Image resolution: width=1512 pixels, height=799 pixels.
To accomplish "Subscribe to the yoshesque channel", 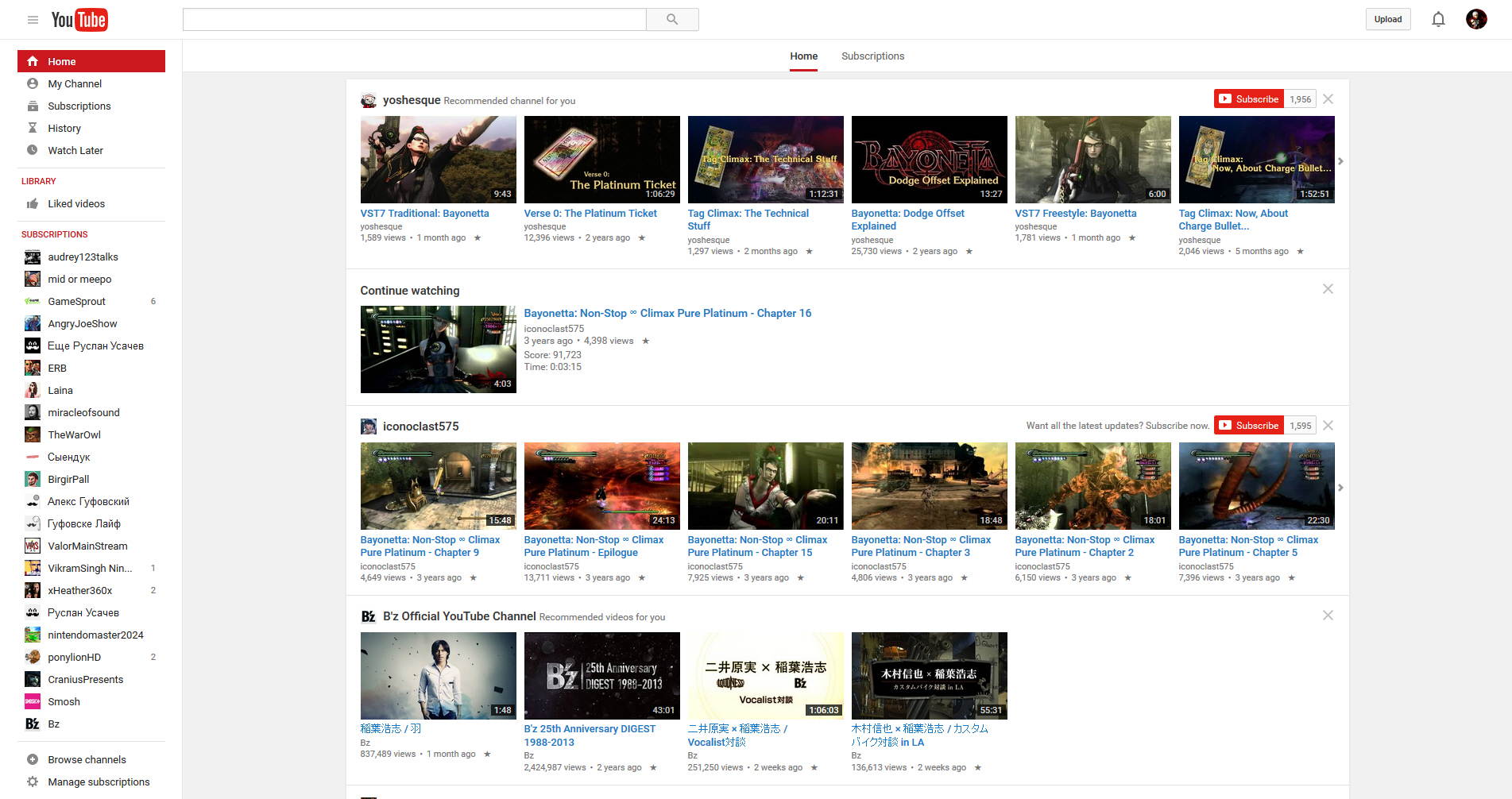I will pyautogui.click(x=1249, y=99).
